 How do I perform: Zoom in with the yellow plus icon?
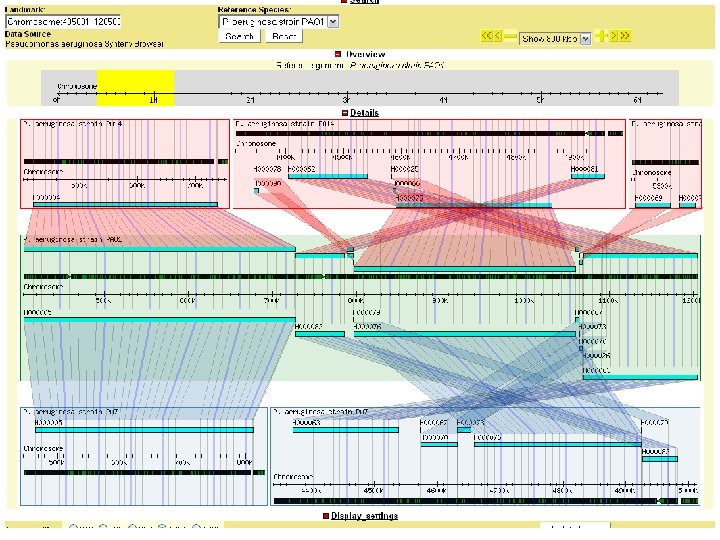coord(601,36)
